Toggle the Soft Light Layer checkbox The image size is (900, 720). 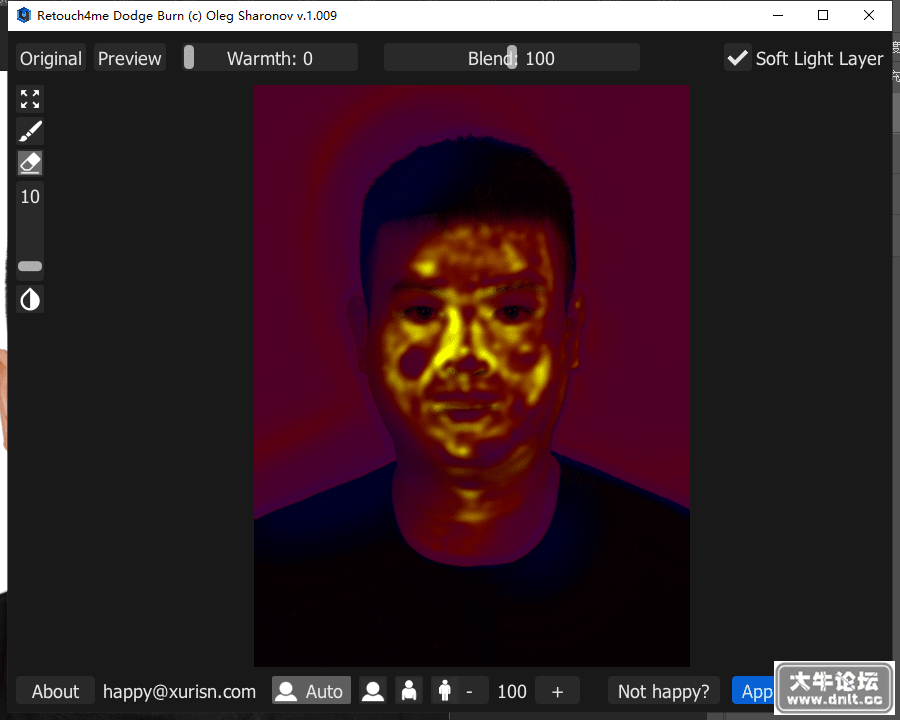click(738, 58)
